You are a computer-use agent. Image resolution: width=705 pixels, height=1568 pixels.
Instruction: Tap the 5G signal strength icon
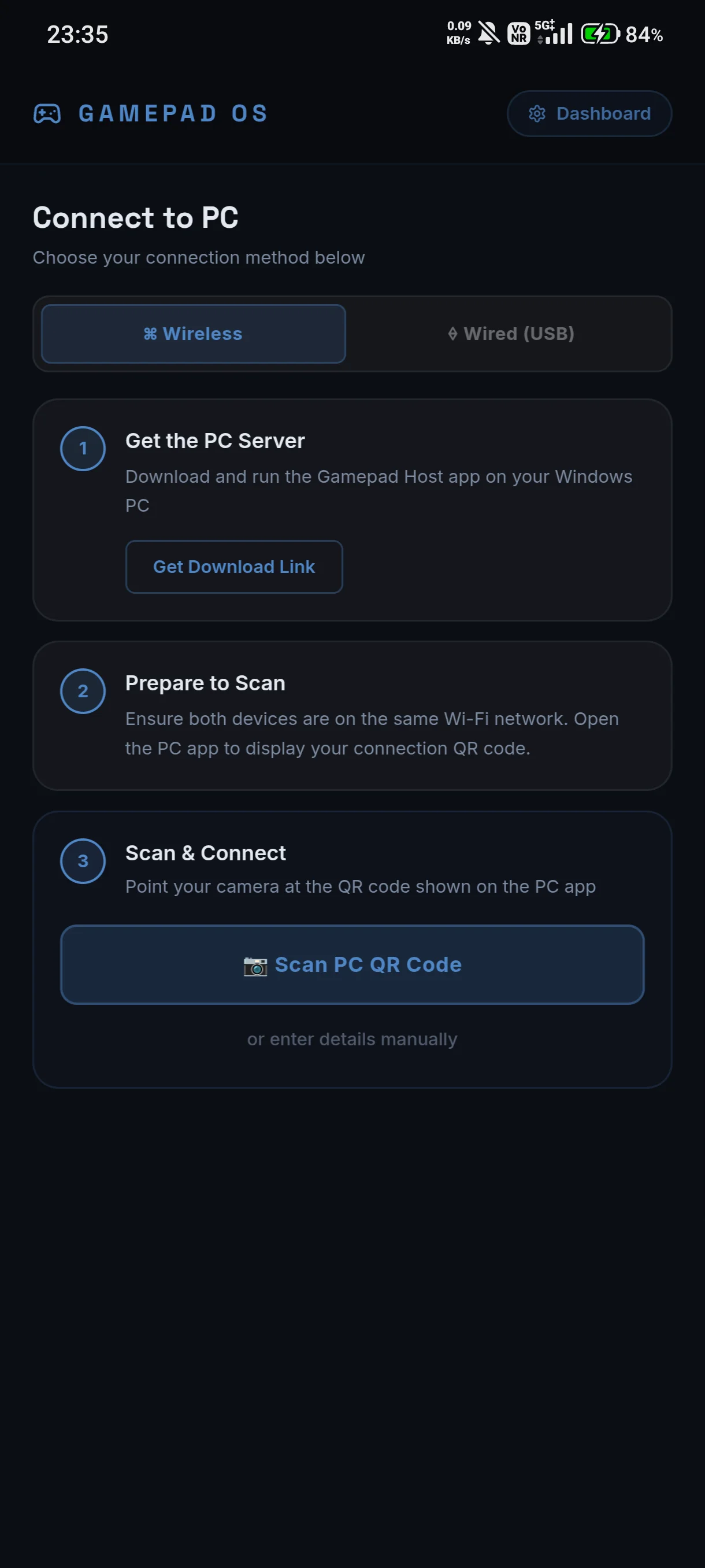point(554,33)
